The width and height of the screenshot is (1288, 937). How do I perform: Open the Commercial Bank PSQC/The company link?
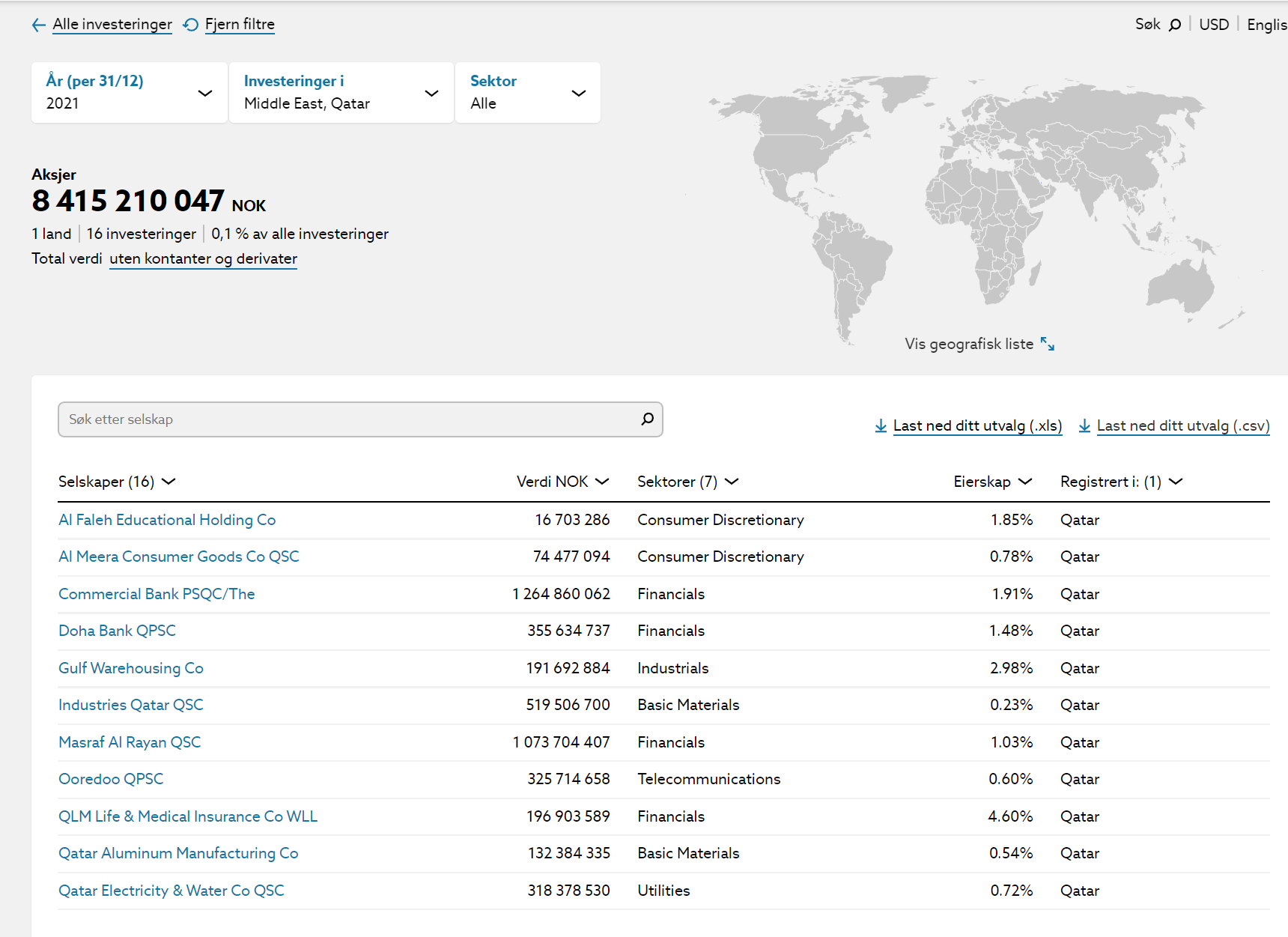coord(157,594)
